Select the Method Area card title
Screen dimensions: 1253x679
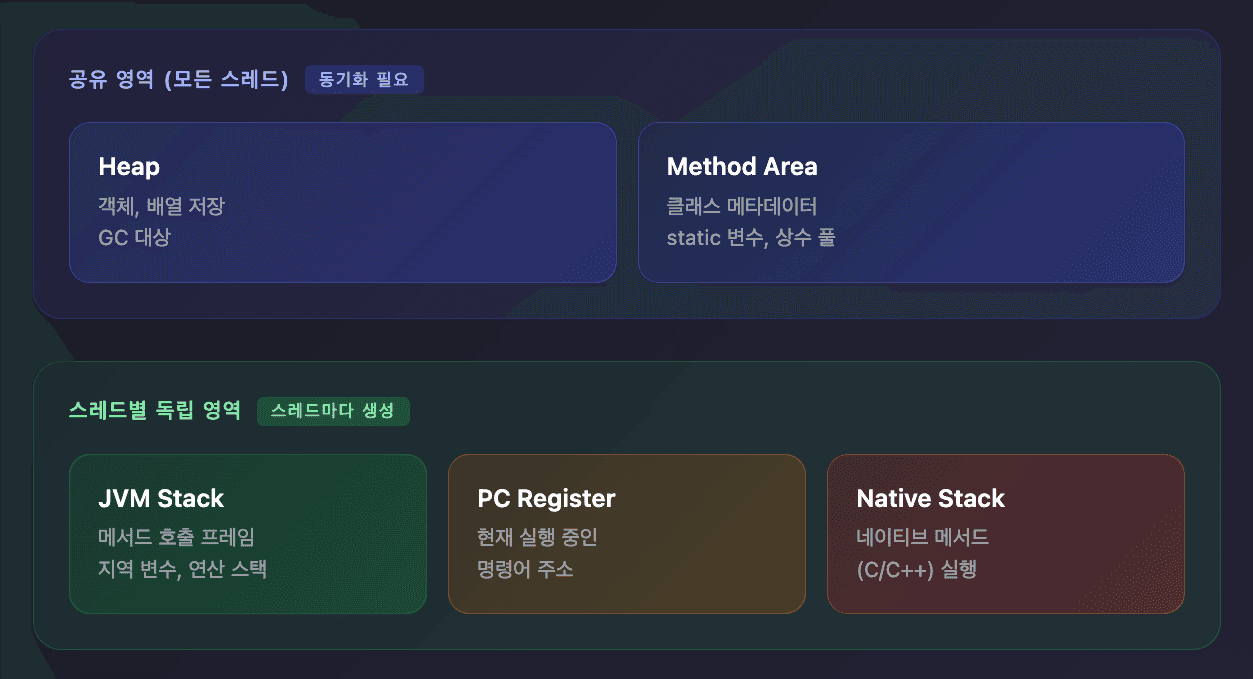[x=741, y=167]
